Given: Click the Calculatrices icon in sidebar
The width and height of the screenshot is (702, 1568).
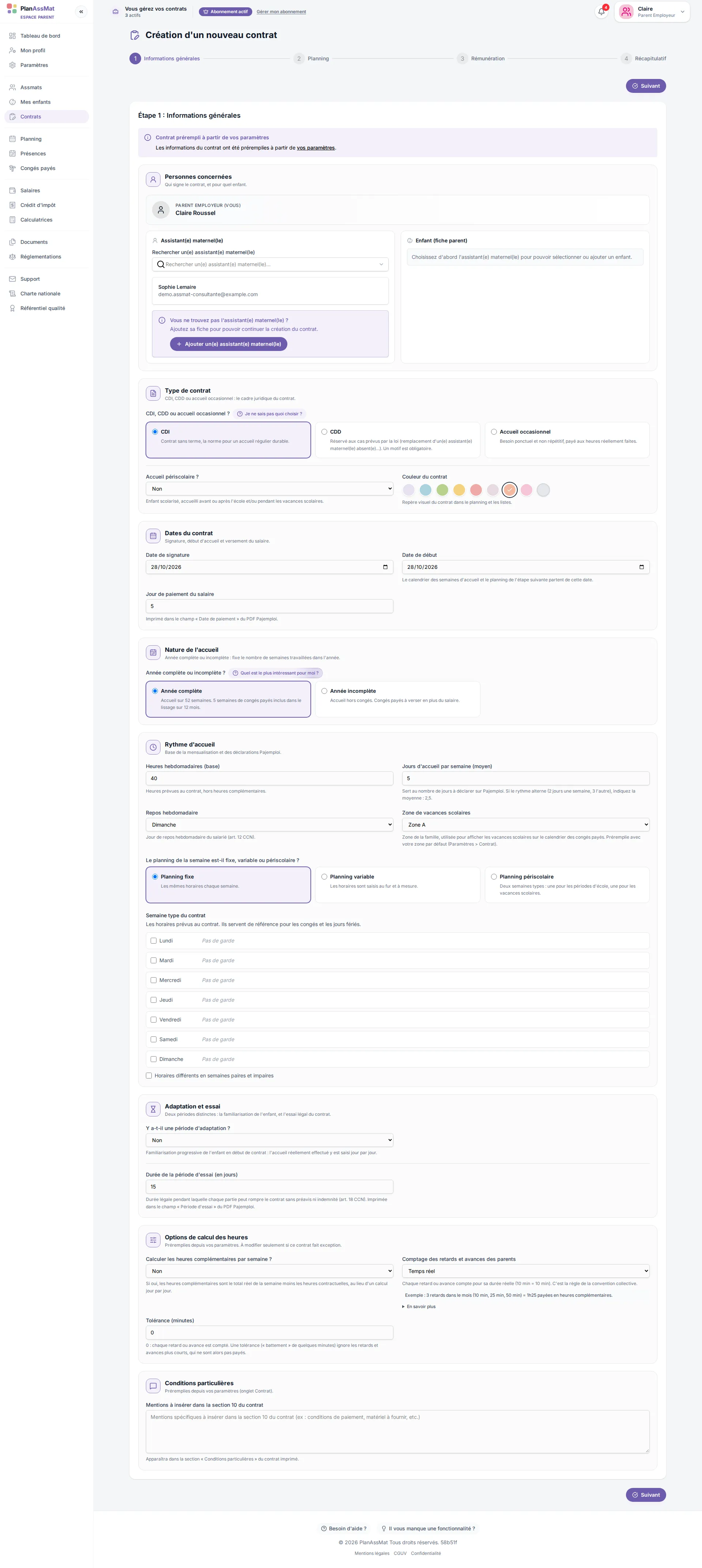Looking at the screenshot, I should click(x=12, y=220).
